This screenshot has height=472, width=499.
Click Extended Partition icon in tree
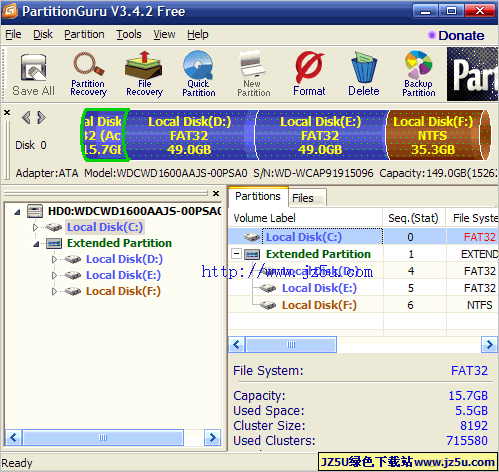pos(54,244)
